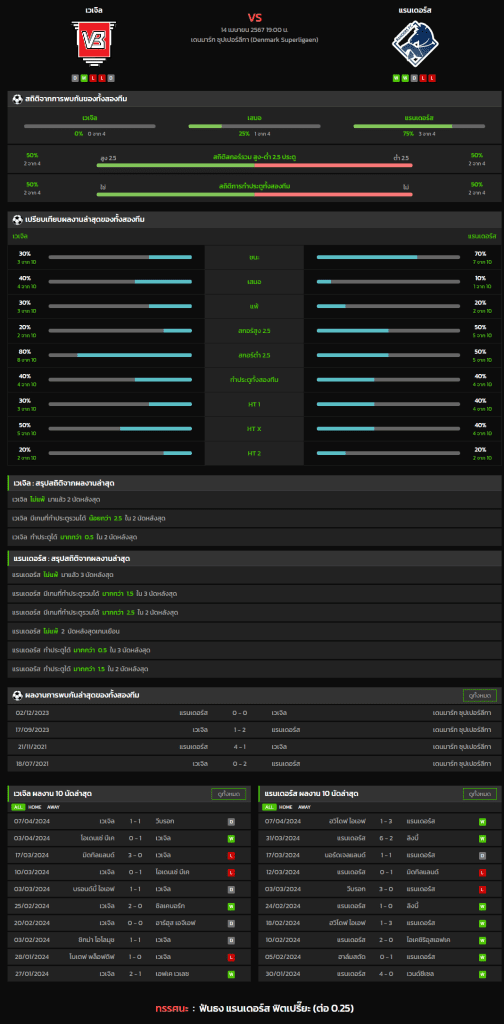Viewport: 504px width, 1024px height.
Task: Click soccer ball icon beside latest head-to-head results header
Action: tap(18, 694)
